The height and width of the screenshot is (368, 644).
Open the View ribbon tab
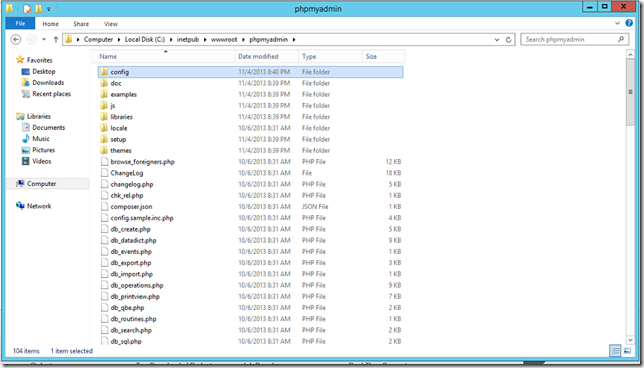pyautogui.click(x=111, y=24)
